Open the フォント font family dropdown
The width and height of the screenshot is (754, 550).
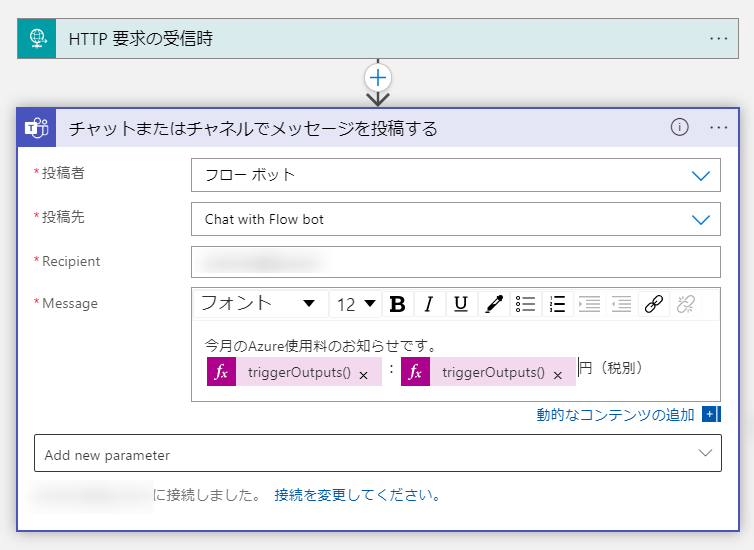pos(261,304)
